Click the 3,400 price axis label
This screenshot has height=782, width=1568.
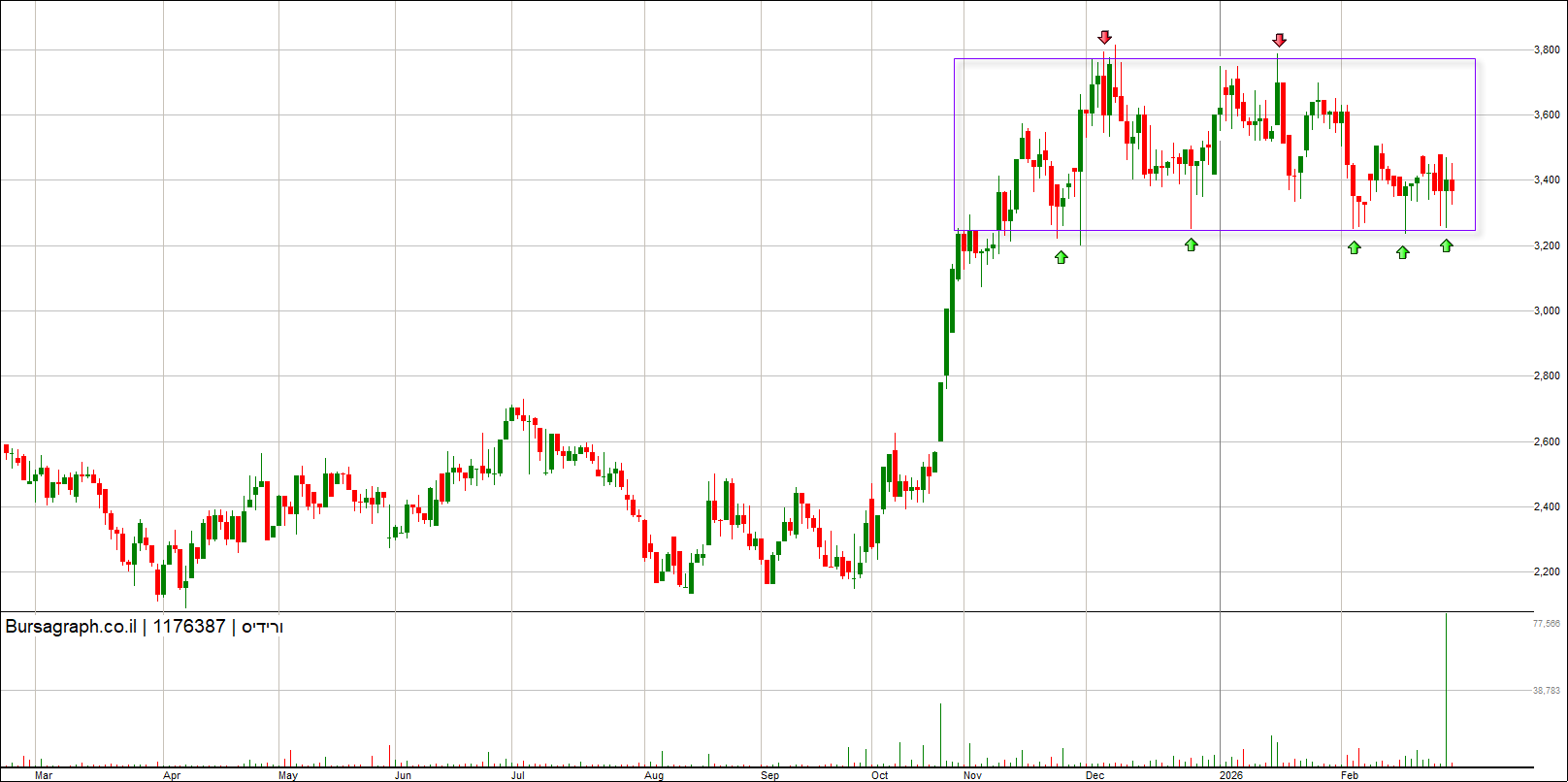1547,179
